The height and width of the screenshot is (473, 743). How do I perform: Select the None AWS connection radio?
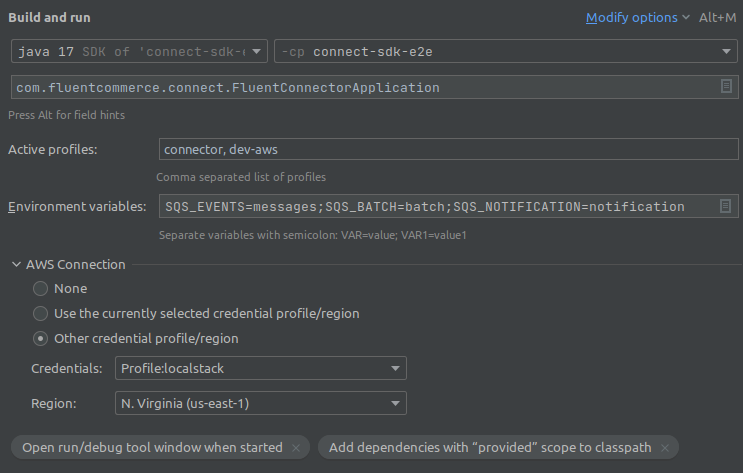pyautogui.click(x=40, y=288)
